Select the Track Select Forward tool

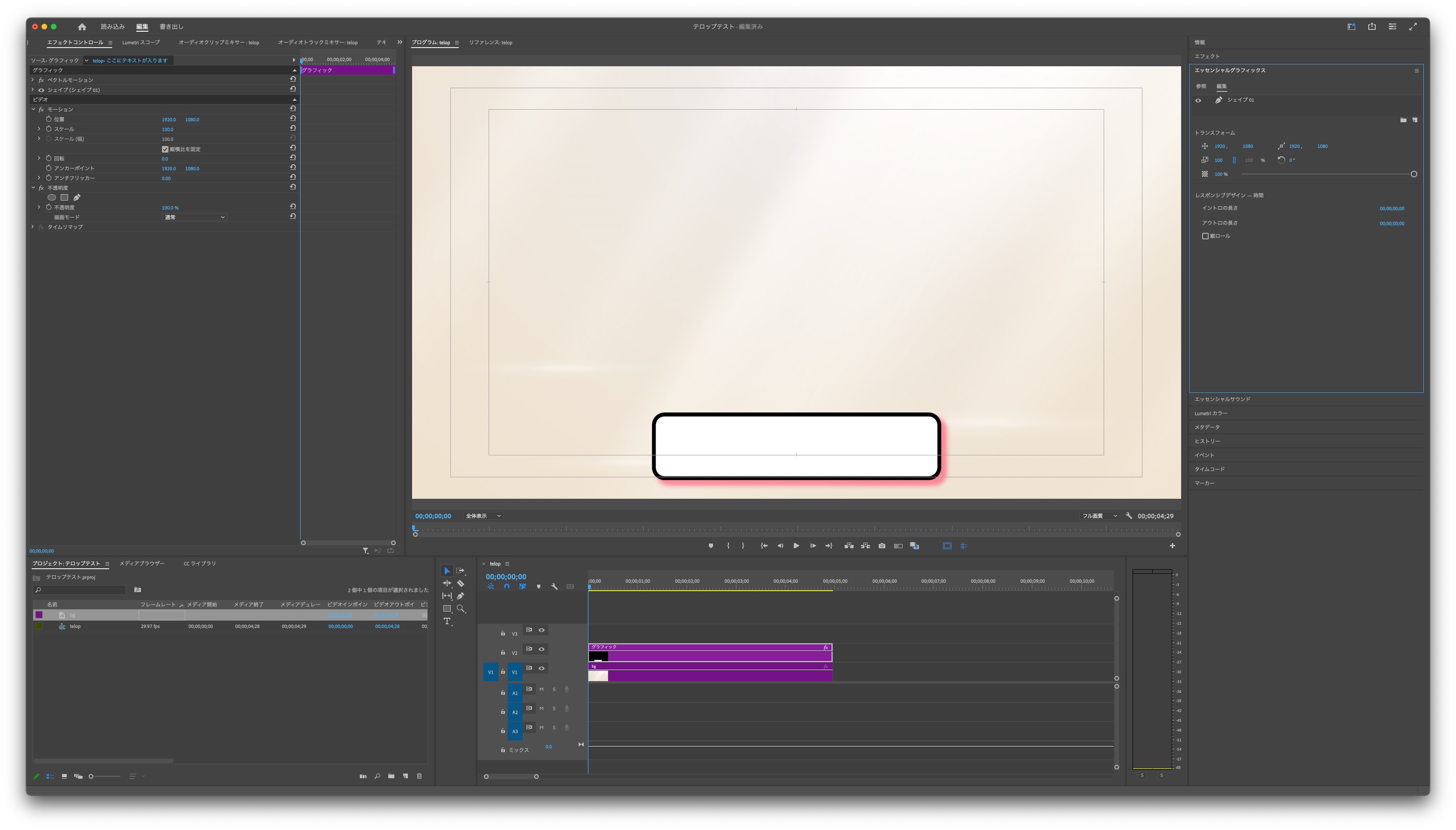[x=461, y=571]
